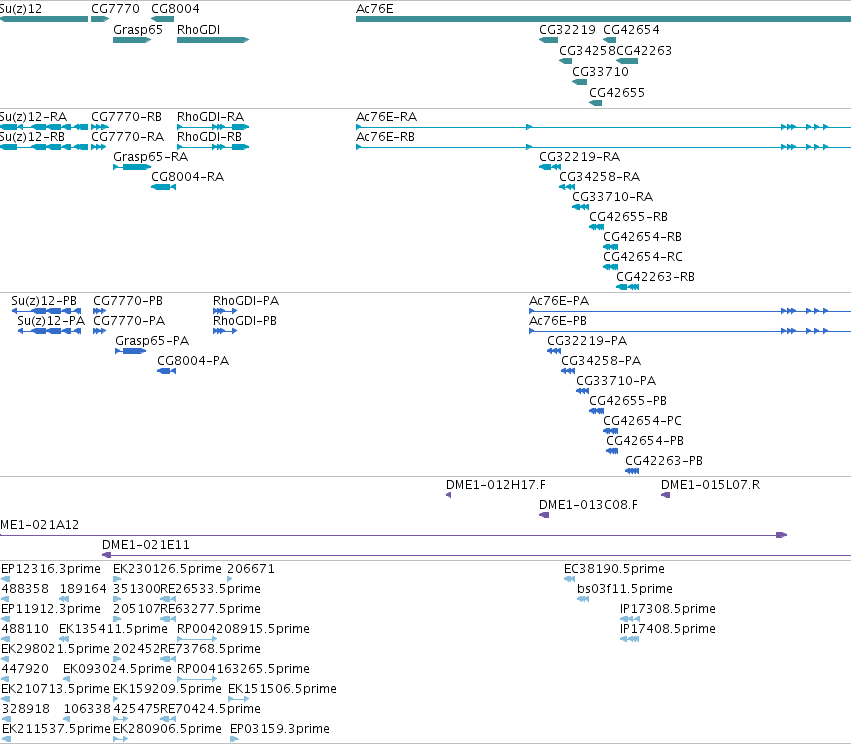Select protein label CG8004-PA
Screen dimensions: 851x744
[x=193, y=361]
